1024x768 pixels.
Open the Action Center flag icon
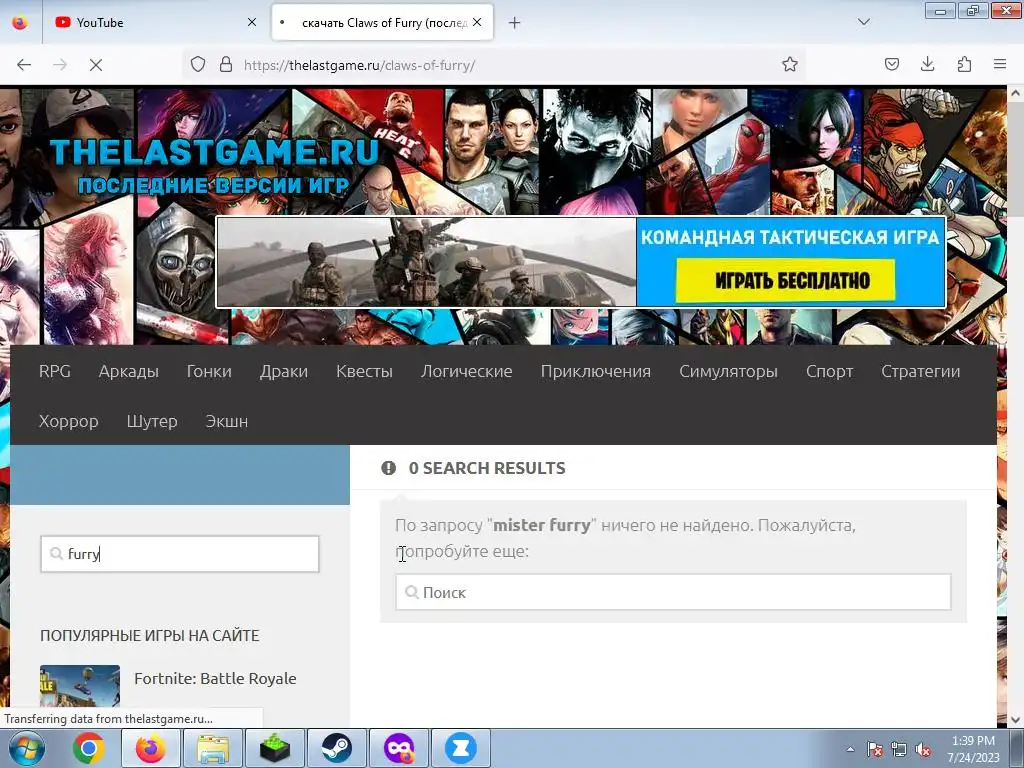click(874, 749)
